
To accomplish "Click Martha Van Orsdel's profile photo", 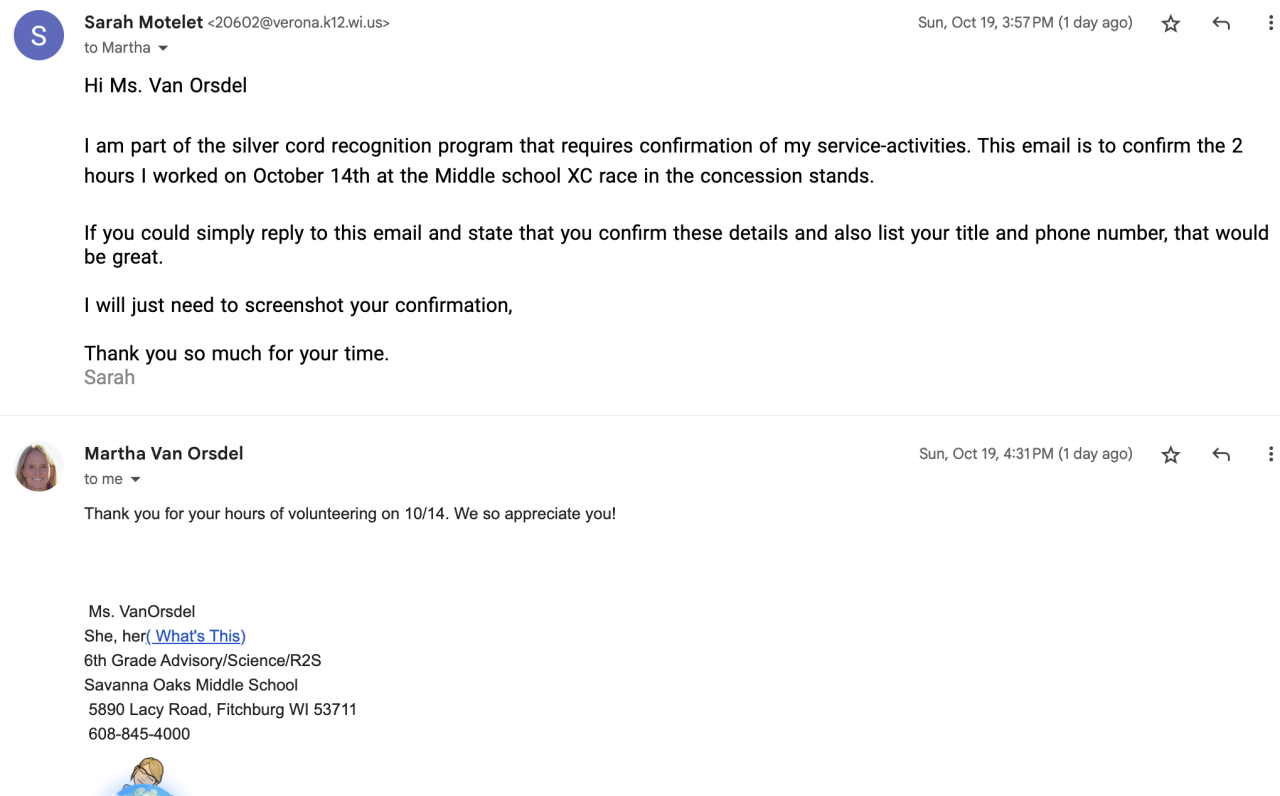I will [39, 467].
